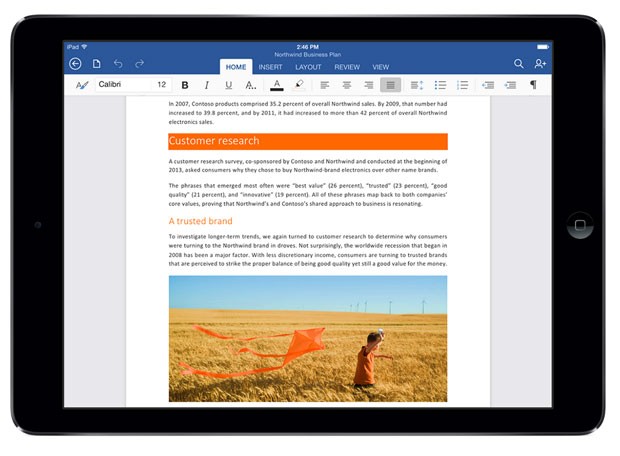Change the font size 12
Viewport: 620px width, 456px height.
pyautogui.click(x=162, y=84)
